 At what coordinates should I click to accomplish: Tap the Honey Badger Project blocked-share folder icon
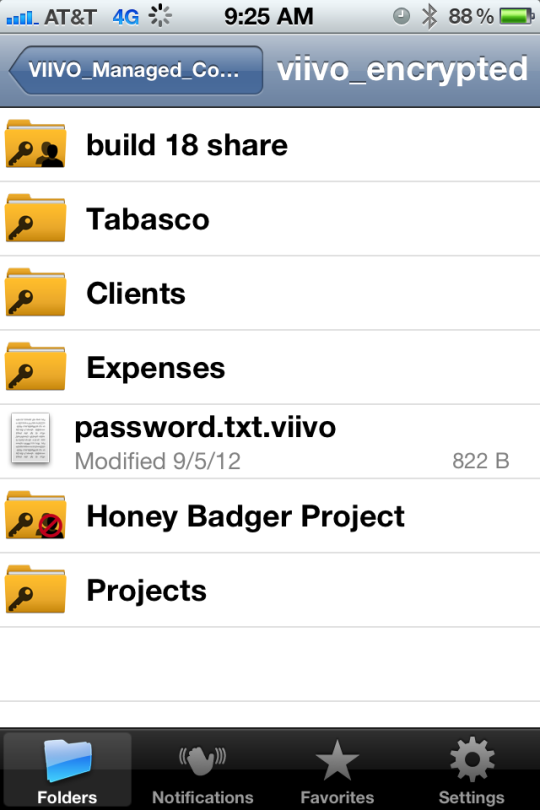(x=35, y=515)
